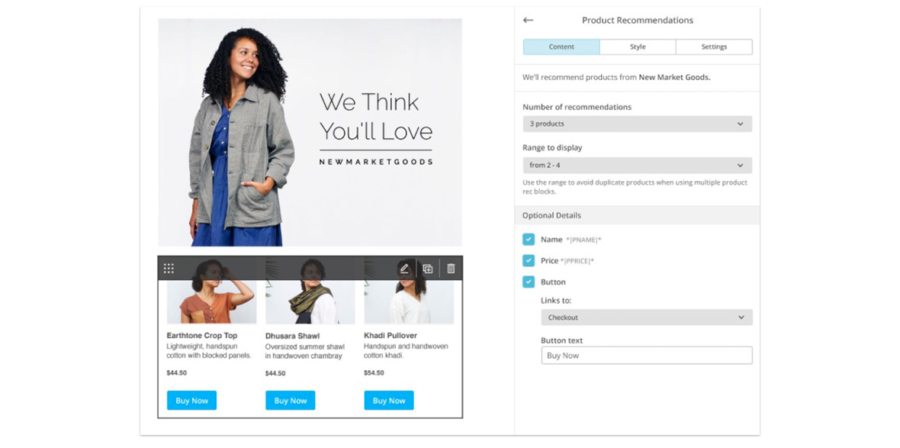The width and height of the screenshot is (900, 448).
Task: Open the Settings tab
Action: 714,47
